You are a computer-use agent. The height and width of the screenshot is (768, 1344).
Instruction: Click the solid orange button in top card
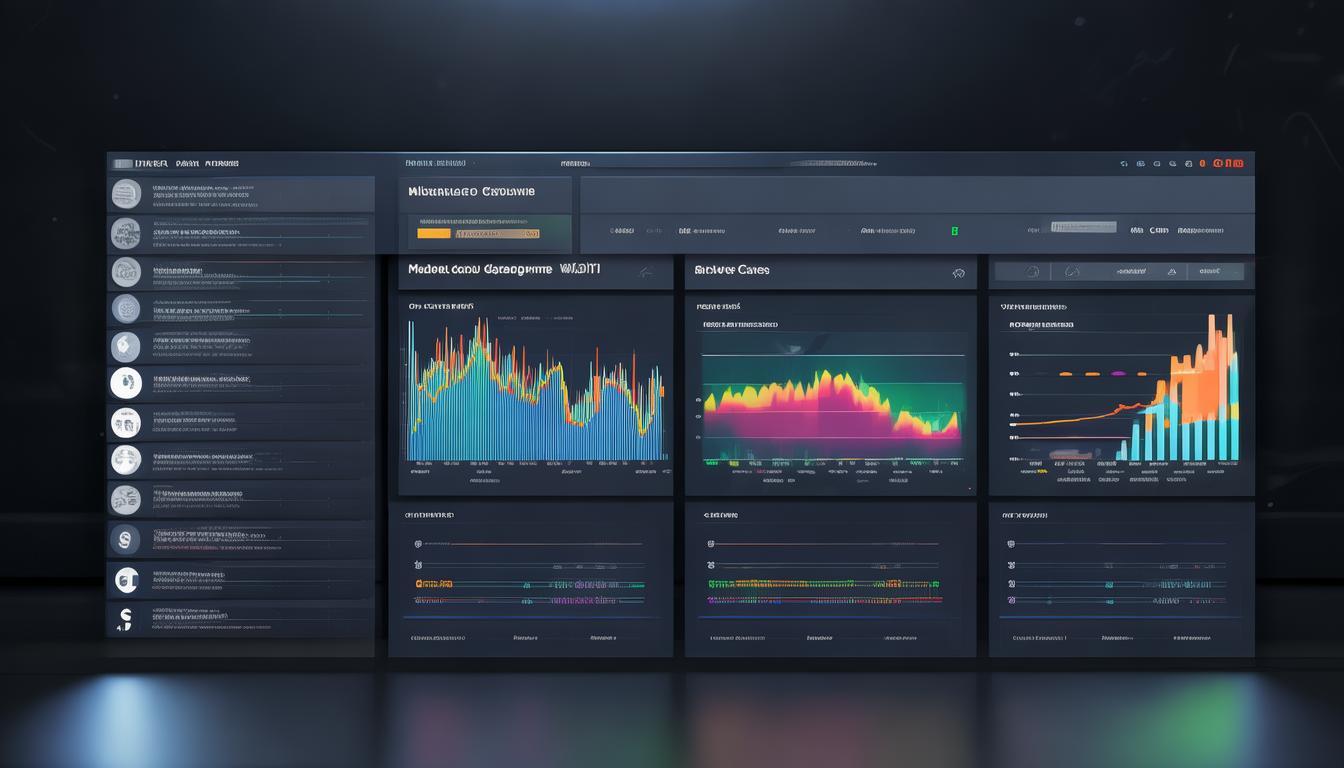coord(433,233)
